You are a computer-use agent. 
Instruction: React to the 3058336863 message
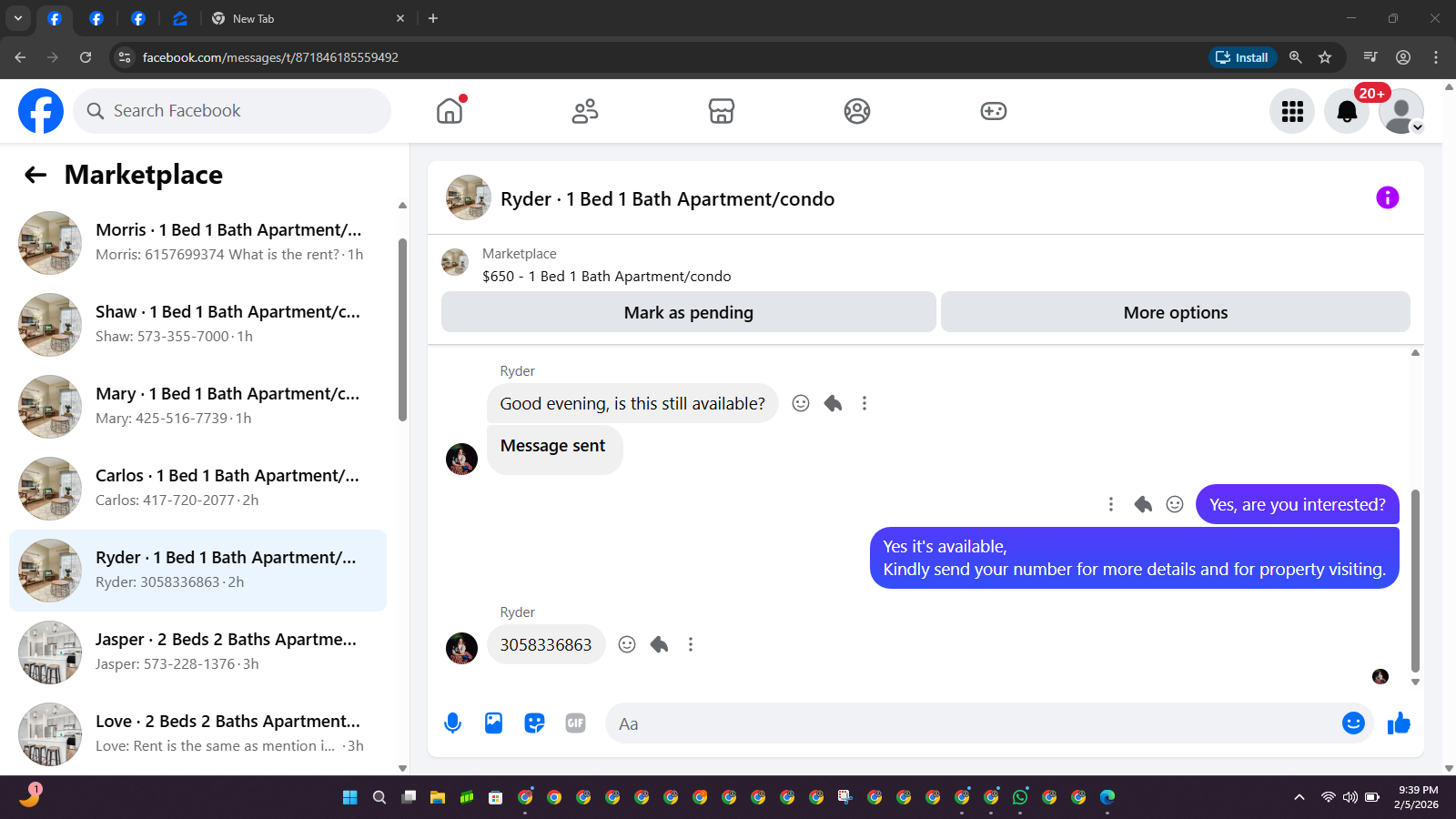tap(627, 644)
